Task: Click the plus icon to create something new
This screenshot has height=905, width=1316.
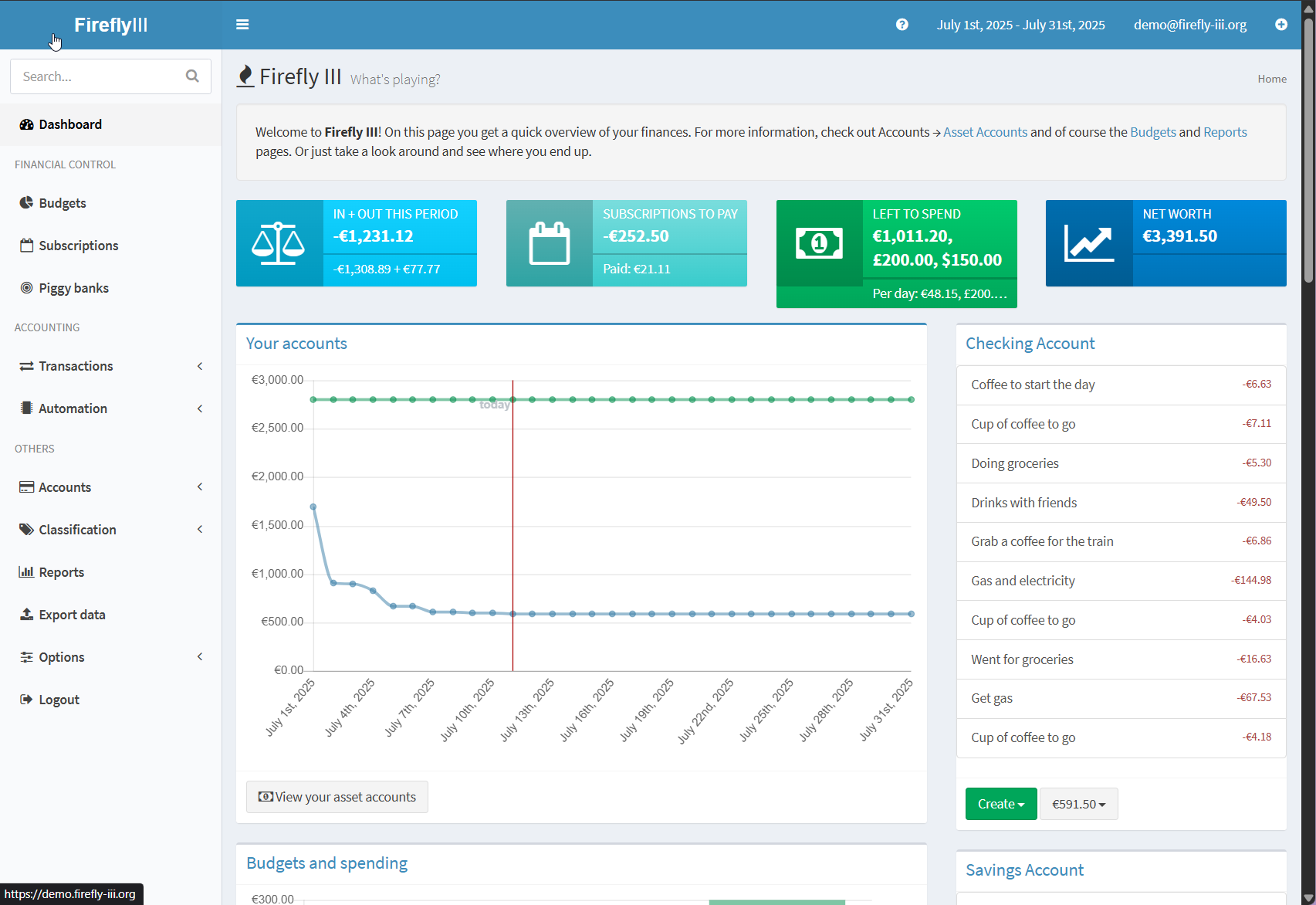Action: pos(1281,25)
